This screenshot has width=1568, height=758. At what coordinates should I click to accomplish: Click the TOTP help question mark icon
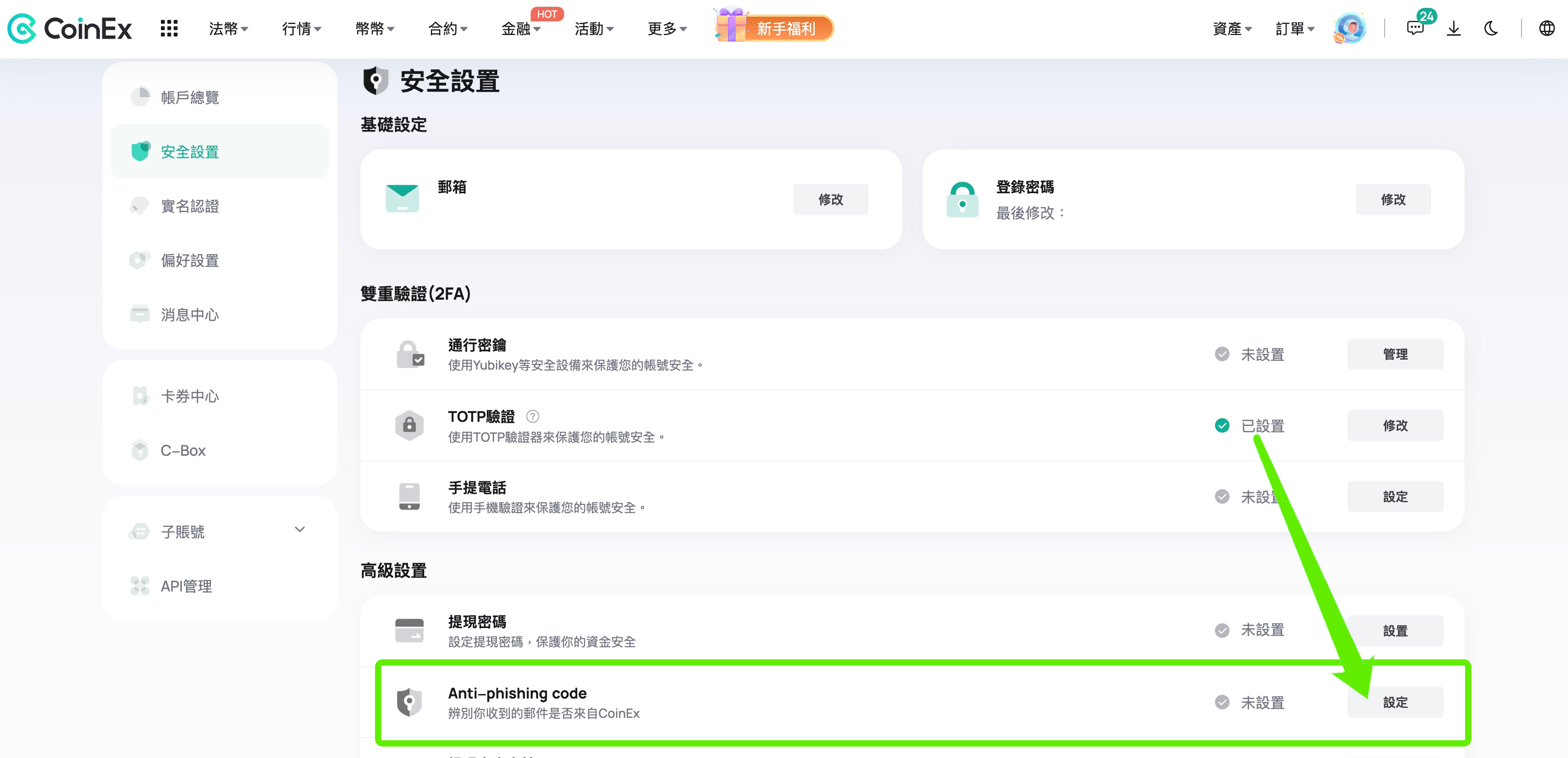[x=533, y=416]
